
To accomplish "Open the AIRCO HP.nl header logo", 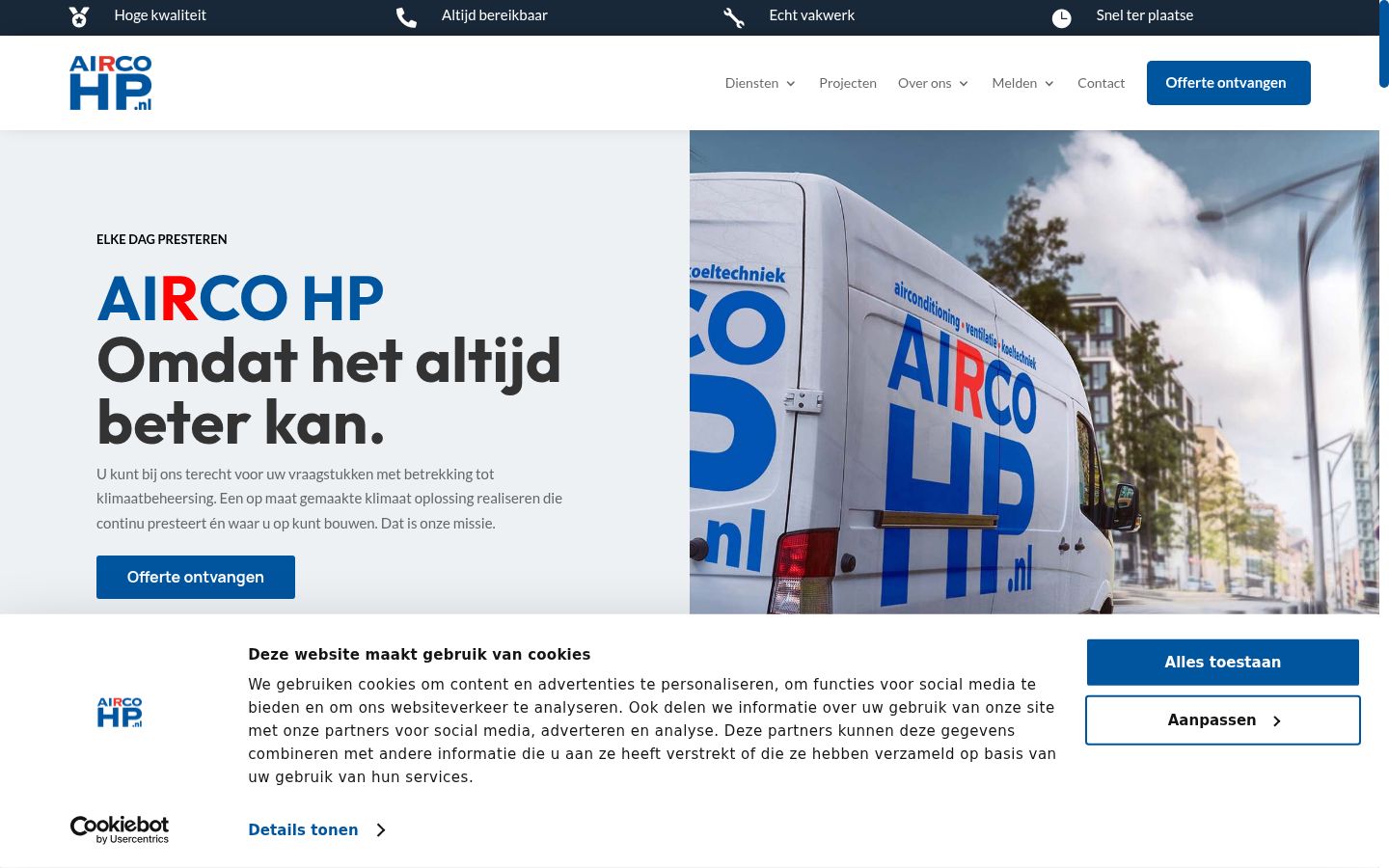I will (x=110, y=83).
